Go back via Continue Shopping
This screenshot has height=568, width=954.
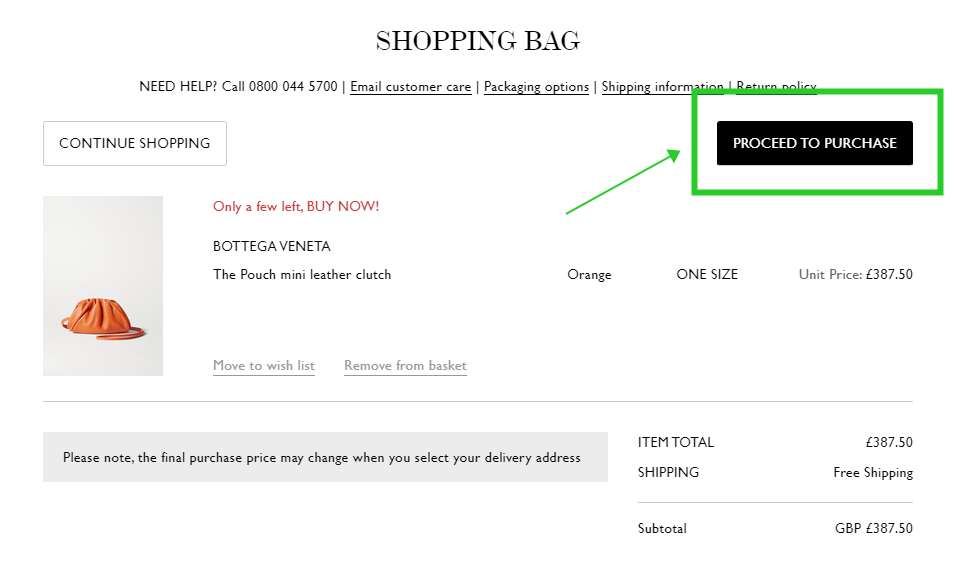[134, 143]
